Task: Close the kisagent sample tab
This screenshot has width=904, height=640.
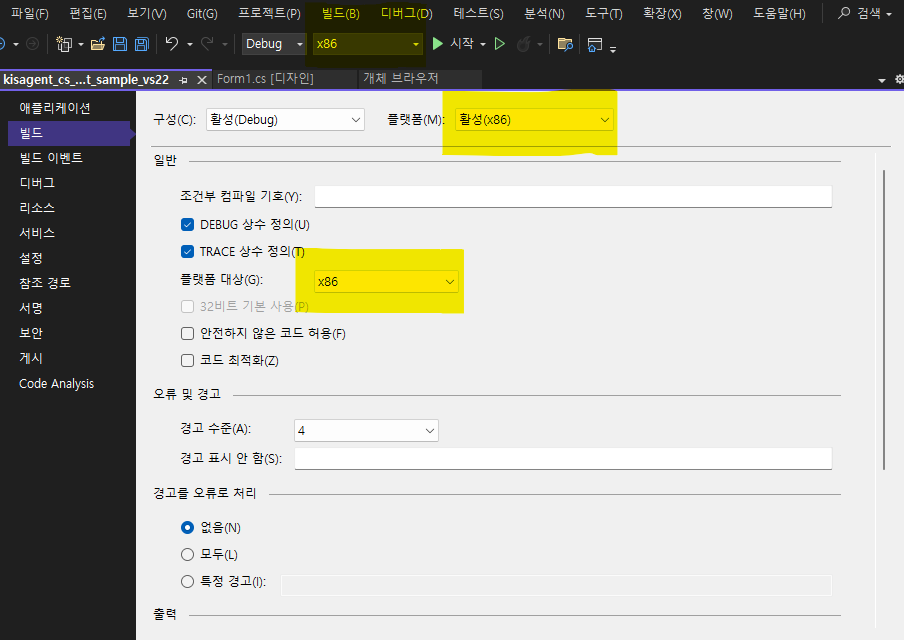Action: (x=202, y=79)
